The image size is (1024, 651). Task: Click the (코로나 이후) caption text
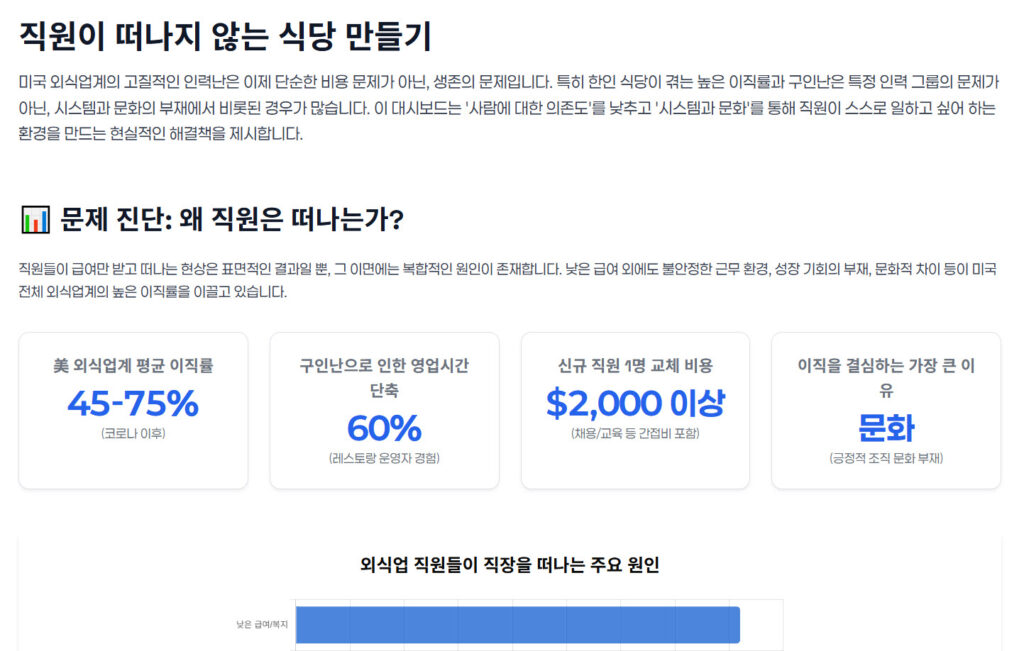coord(133,434)
